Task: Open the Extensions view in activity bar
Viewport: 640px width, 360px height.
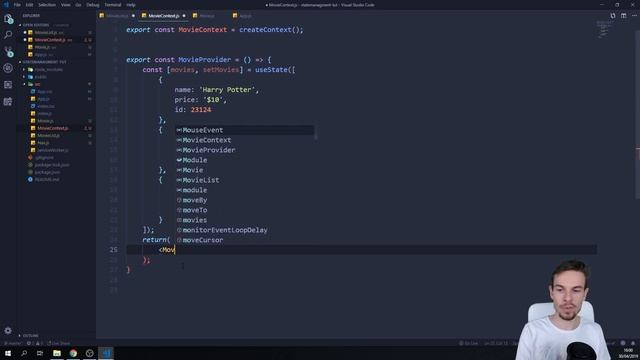Action: [x=8, y=84]
